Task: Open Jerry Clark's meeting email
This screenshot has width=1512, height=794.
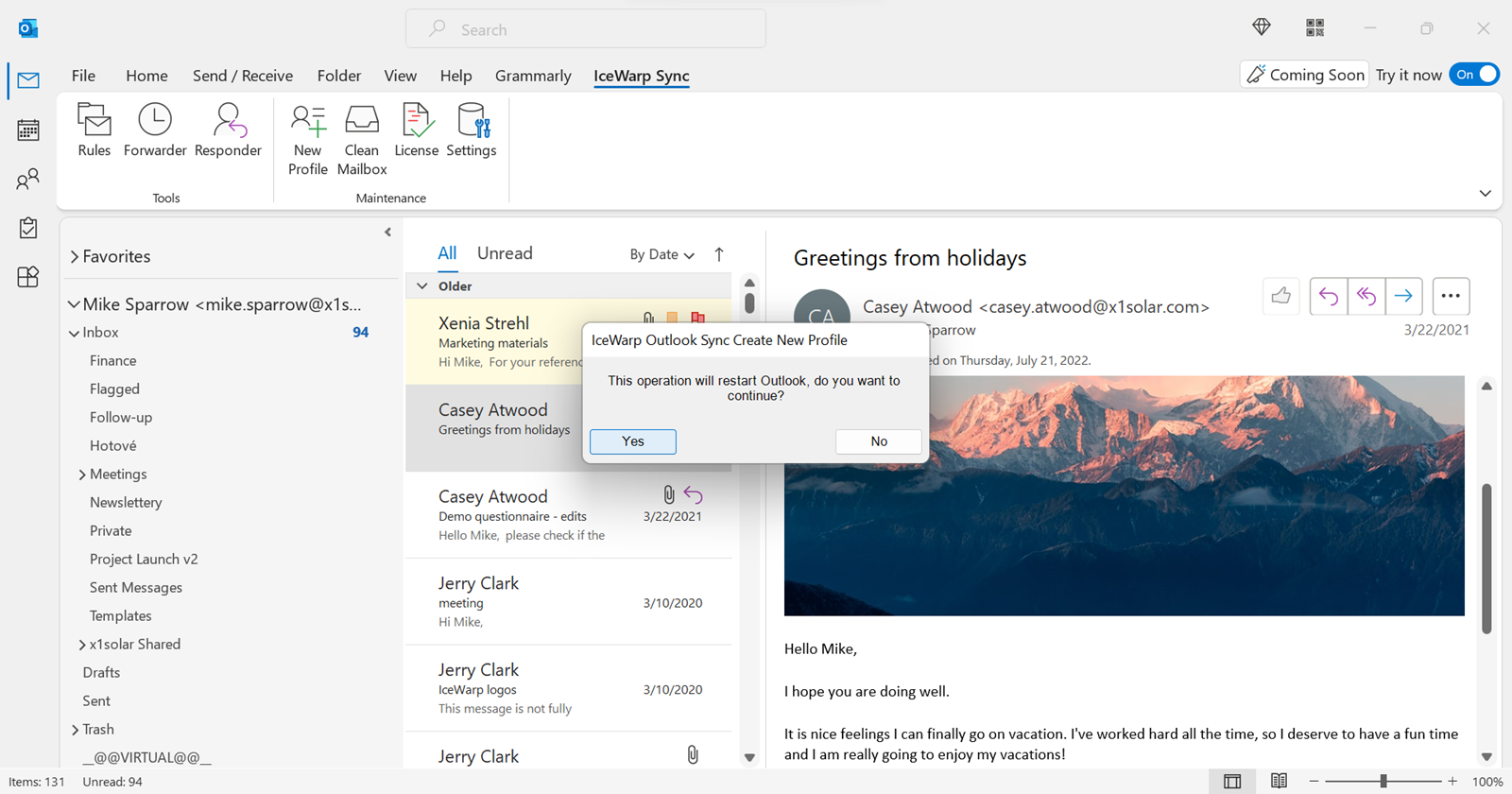Action: pyautogui.click(x=569, y=602)
